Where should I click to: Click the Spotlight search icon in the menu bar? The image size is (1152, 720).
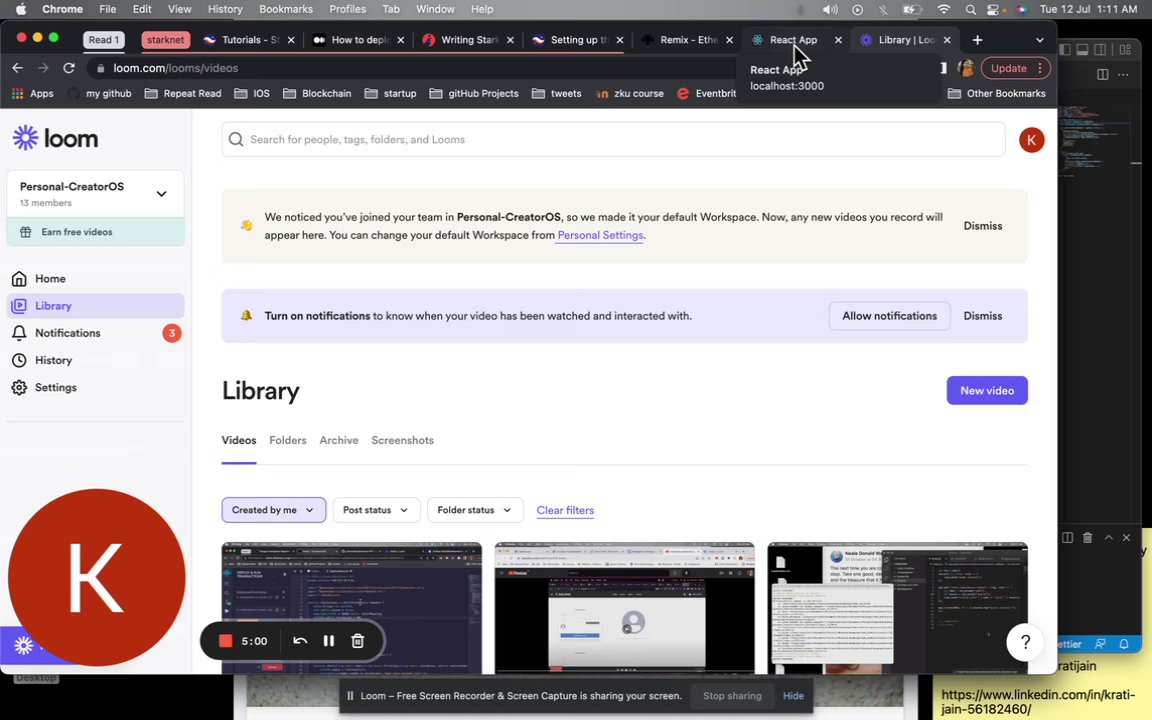pyautogui.click(x=971, y=9)
